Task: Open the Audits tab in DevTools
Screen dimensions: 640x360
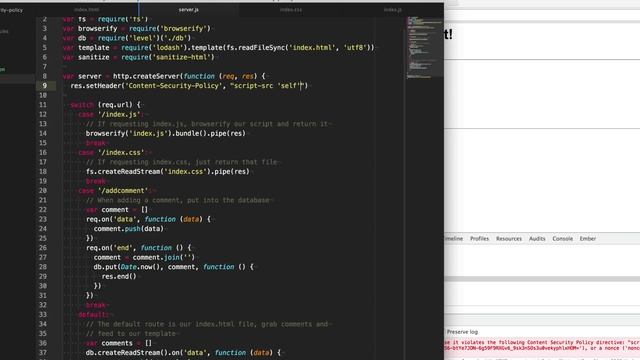Action: 537,239
